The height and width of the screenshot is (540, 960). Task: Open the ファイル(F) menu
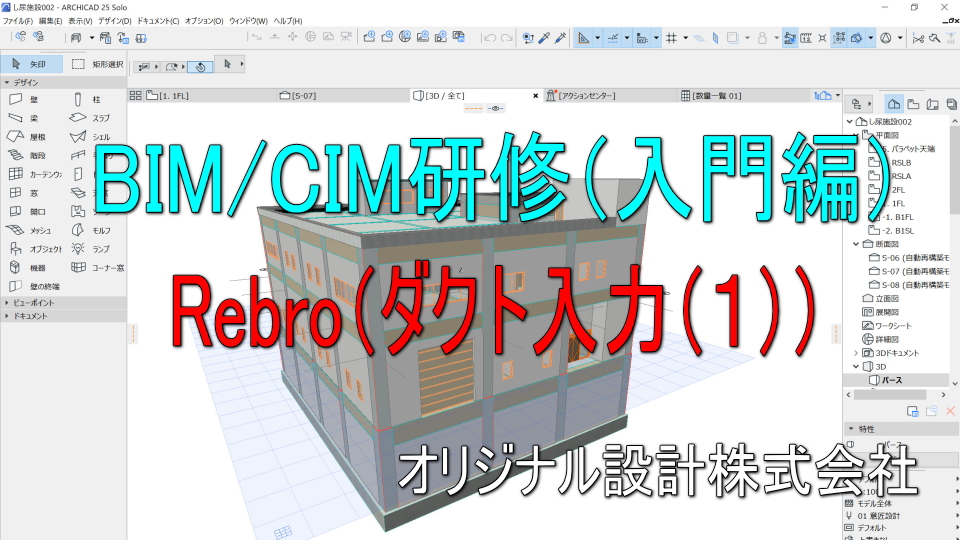click(x=18, y=20)
